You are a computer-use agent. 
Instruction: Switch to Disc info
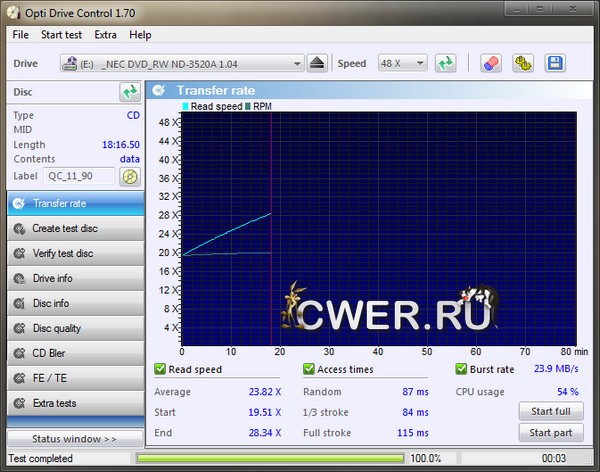[75, 303]
